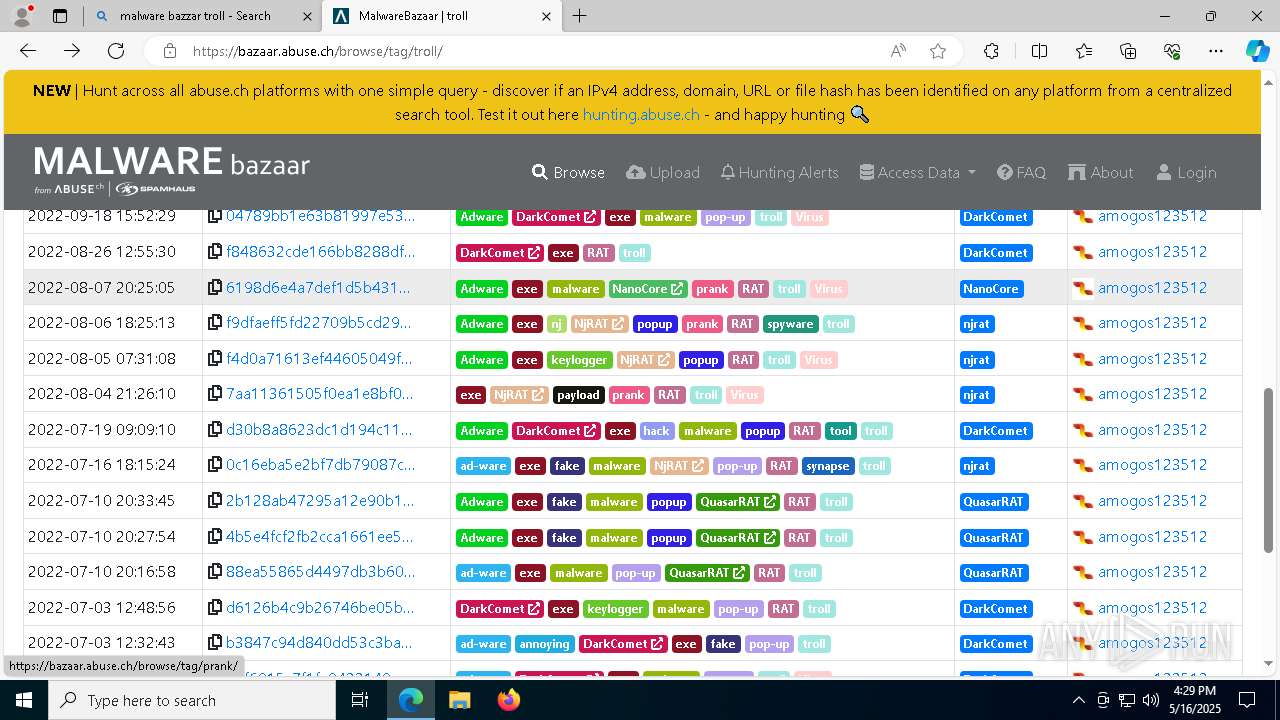
Task: Open sample hash b3847c94d840dd53c3ba link
Action: tap(319, 643)
